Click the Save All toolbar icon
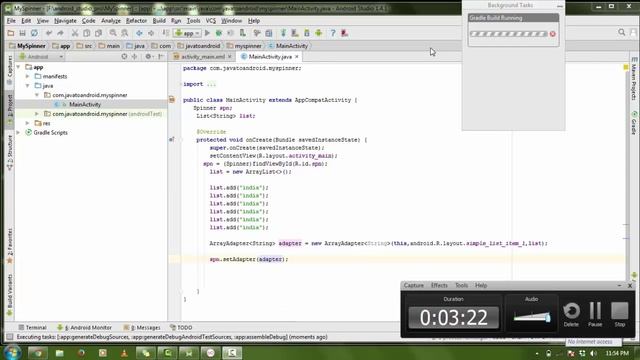640x360 pixels. (22, 33)
